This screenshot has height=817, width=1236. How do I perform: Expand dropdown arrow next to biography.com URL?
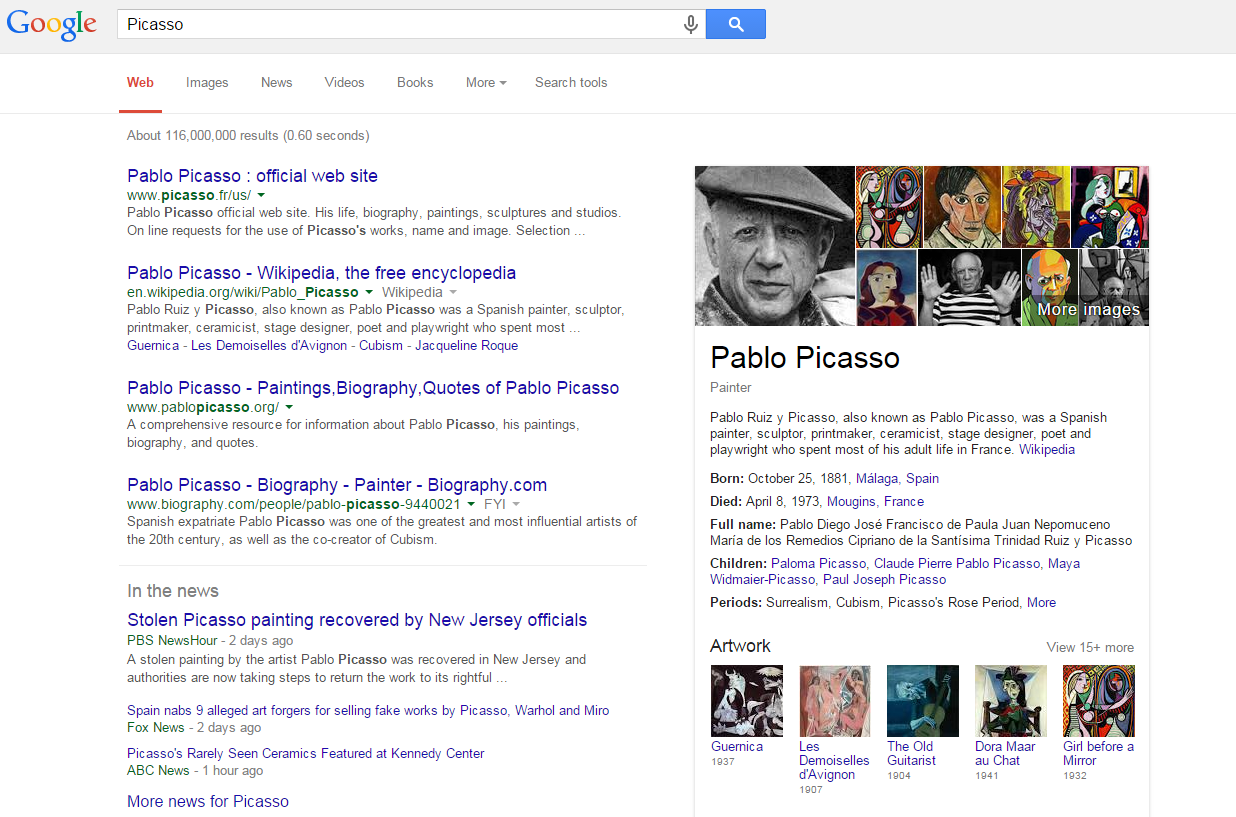coord(470,504)
